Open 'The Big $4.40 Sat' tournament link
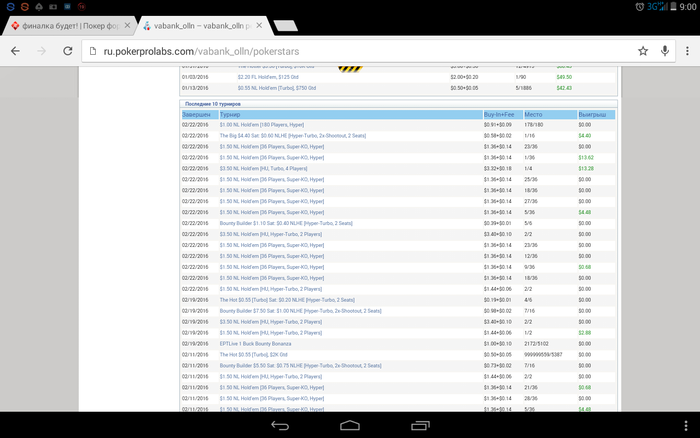 (x=292, y=136)
